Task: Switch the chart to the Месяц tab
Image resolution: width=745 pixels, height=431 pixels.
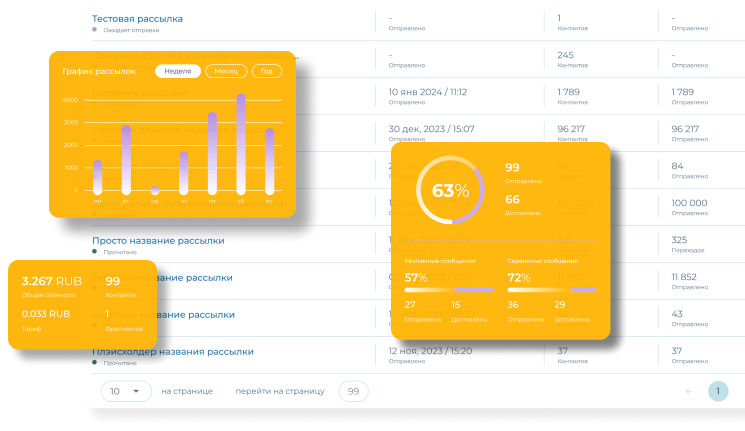Action: coord(226,71)
